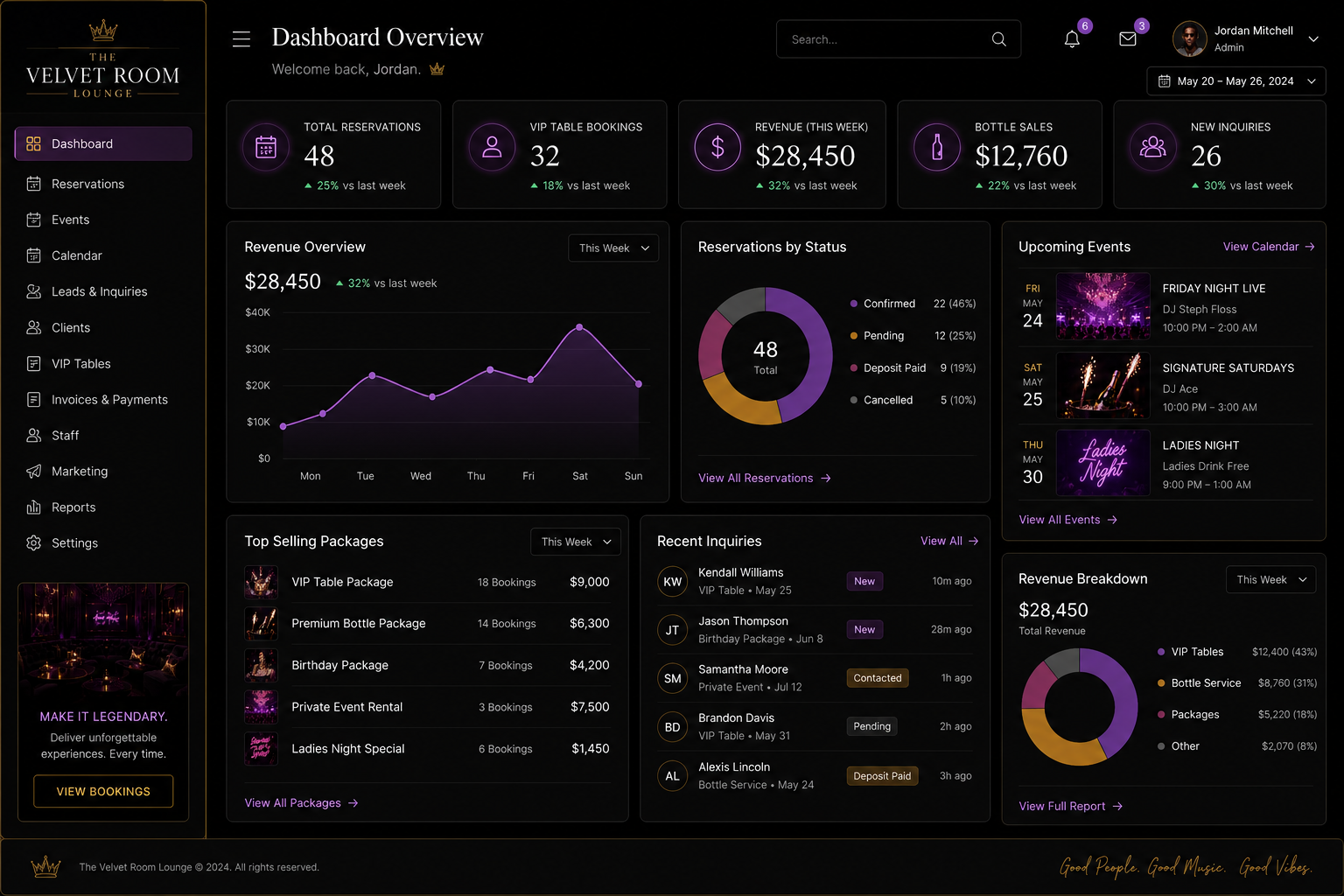Open the May 20 – May 26 date range dropdown
The image size is (1344, 896).
(1236, 81)
